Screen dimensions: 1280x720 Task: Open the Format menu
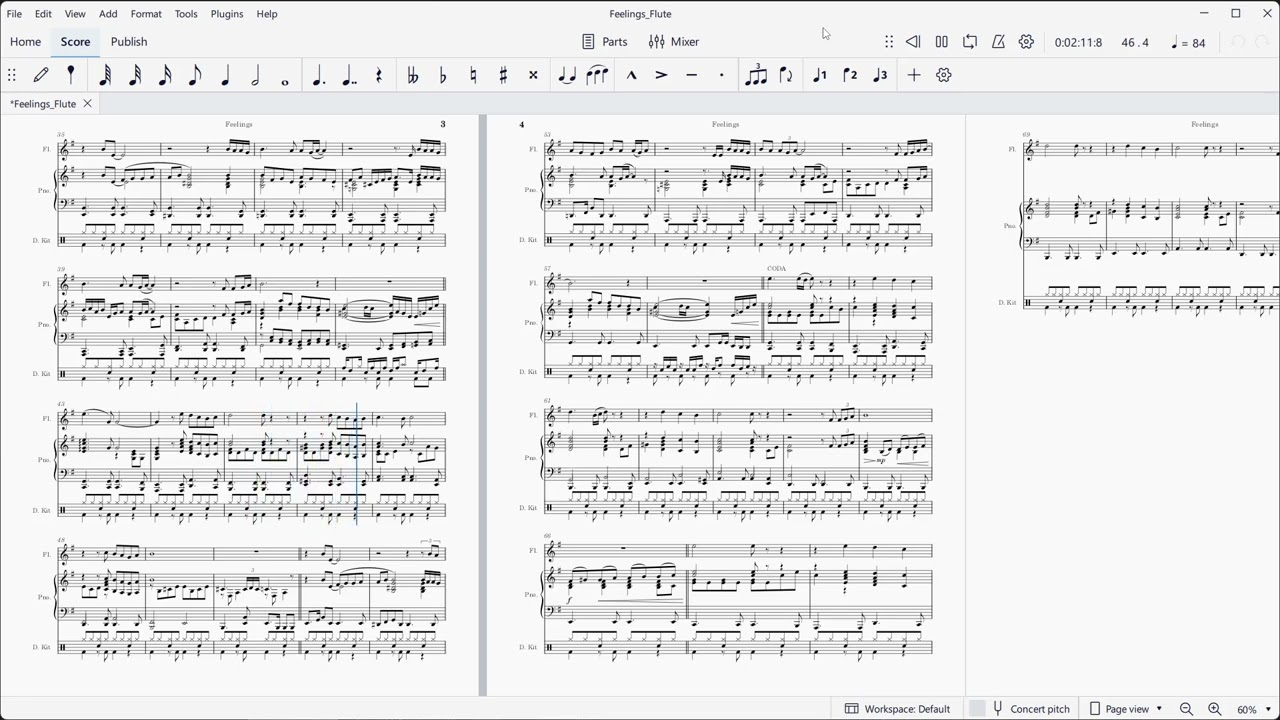coord(146,14)
